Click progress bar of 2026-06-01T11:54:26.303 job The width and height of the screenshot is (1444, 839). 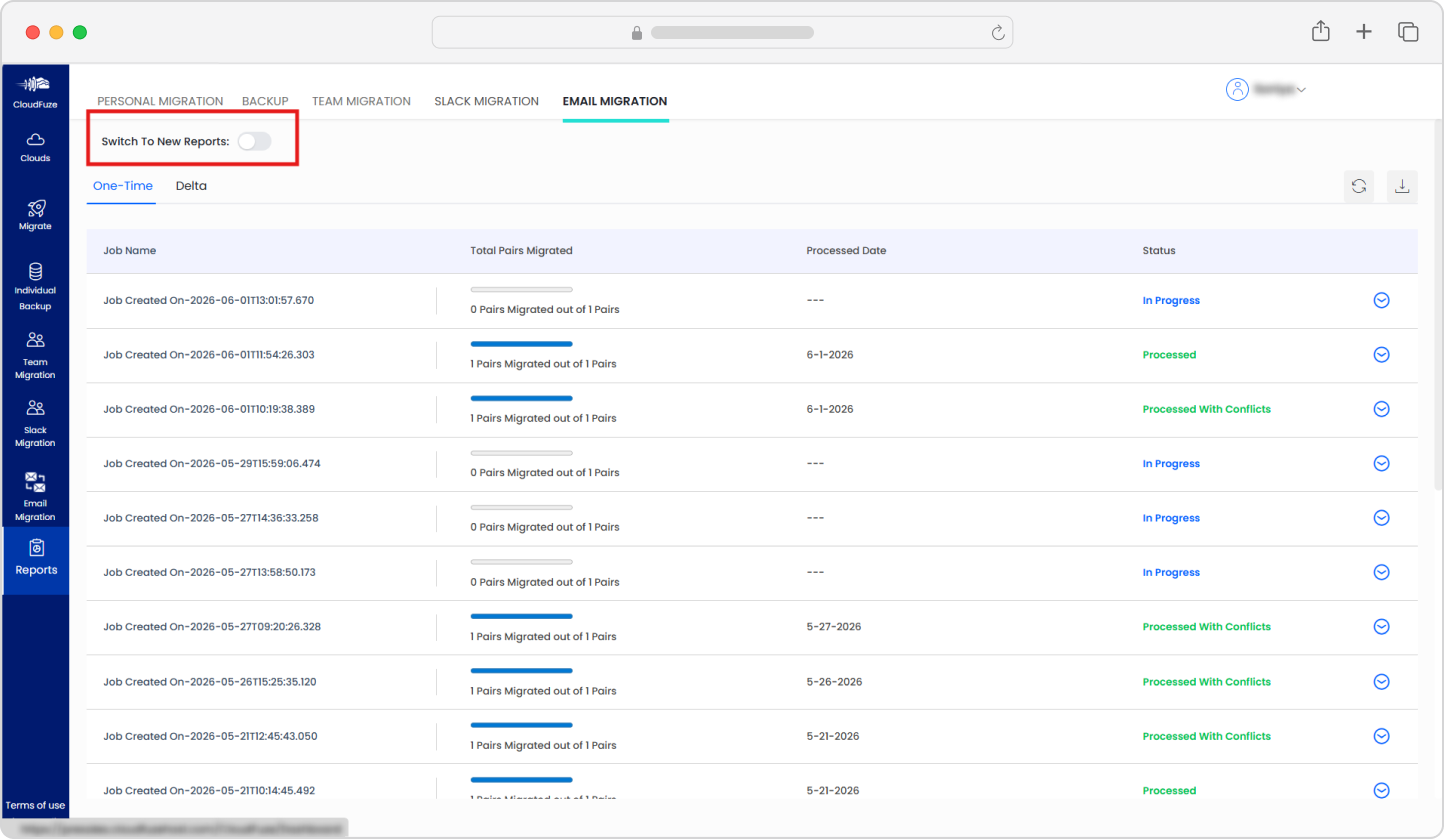[x=522, y=344]
